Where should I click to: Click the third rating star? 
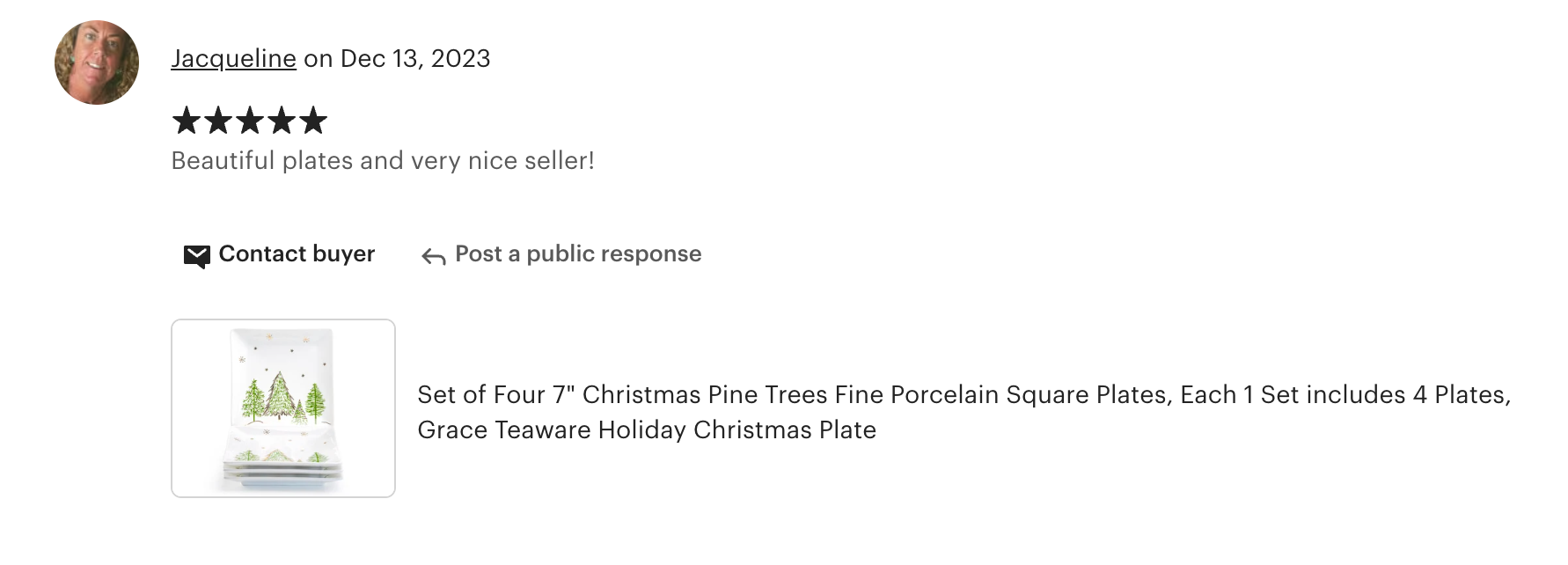tap(250, 121)
